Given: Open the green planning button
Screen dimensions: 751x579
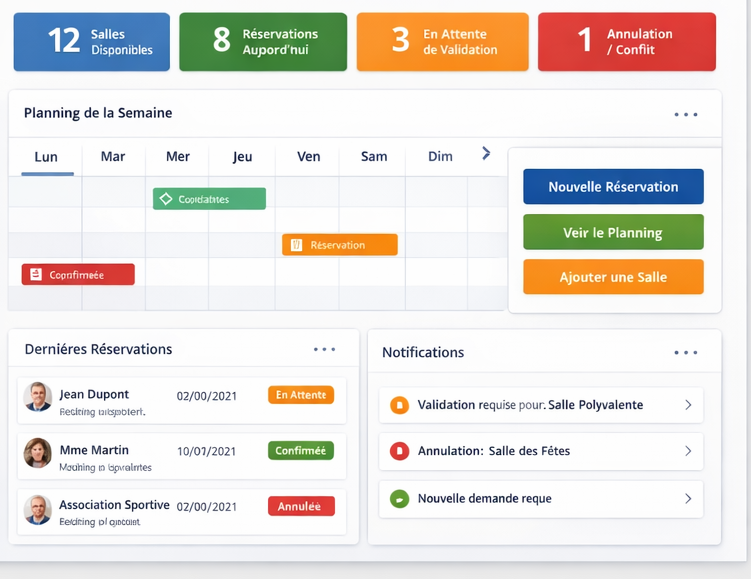Looking at the screenshot, I should coord(613,232).
